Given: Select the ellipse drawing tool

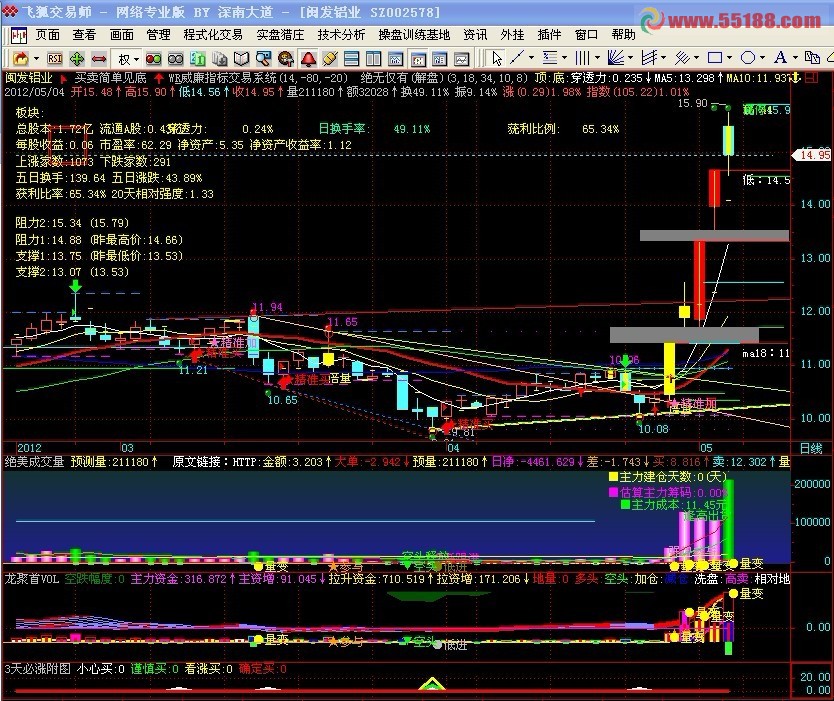Looking at the screenshot, I should pyautogui.click(x=749, y=60).
